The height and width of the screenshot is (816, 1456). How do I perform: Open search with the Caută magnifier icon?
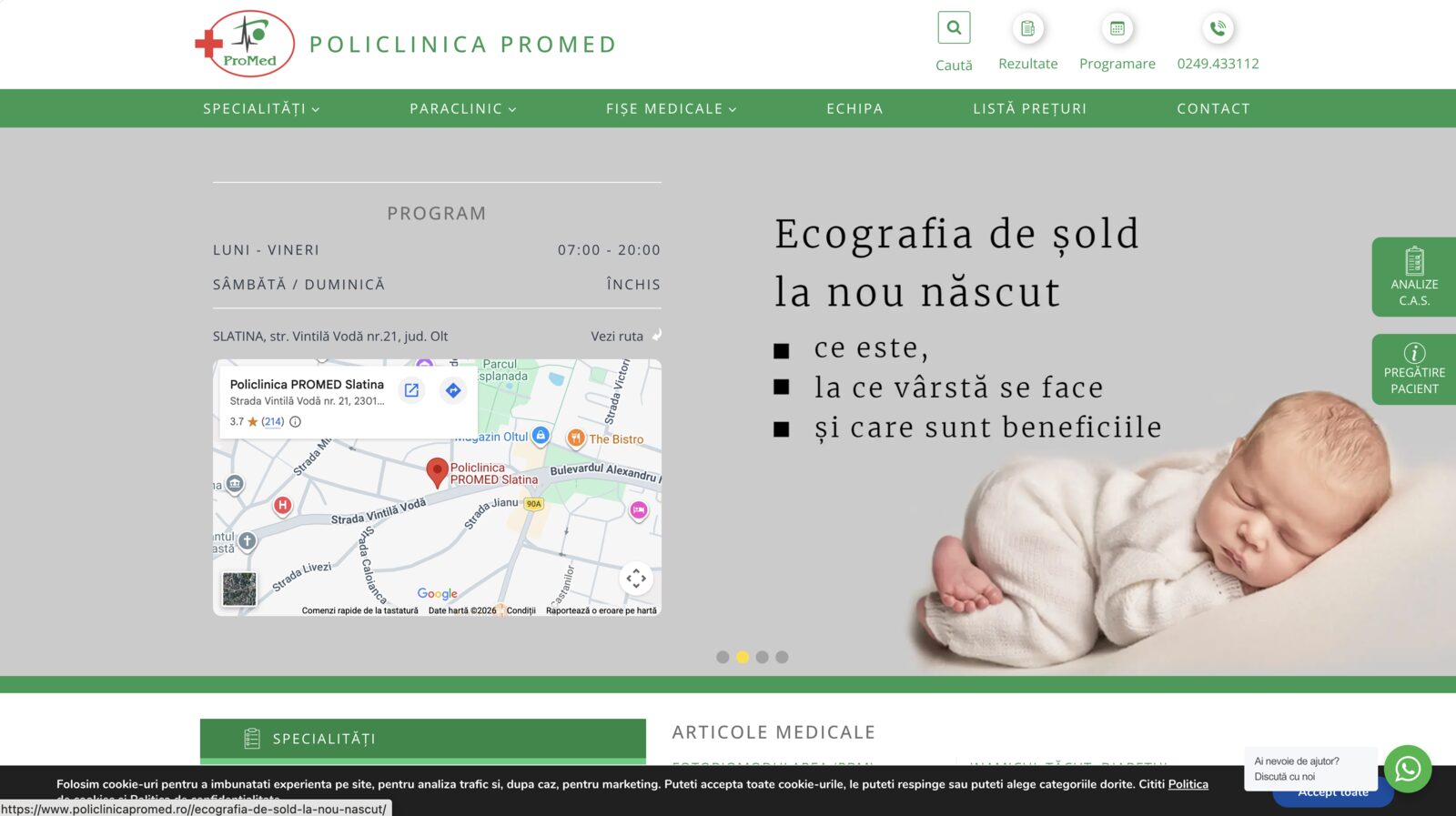point(954,27)
